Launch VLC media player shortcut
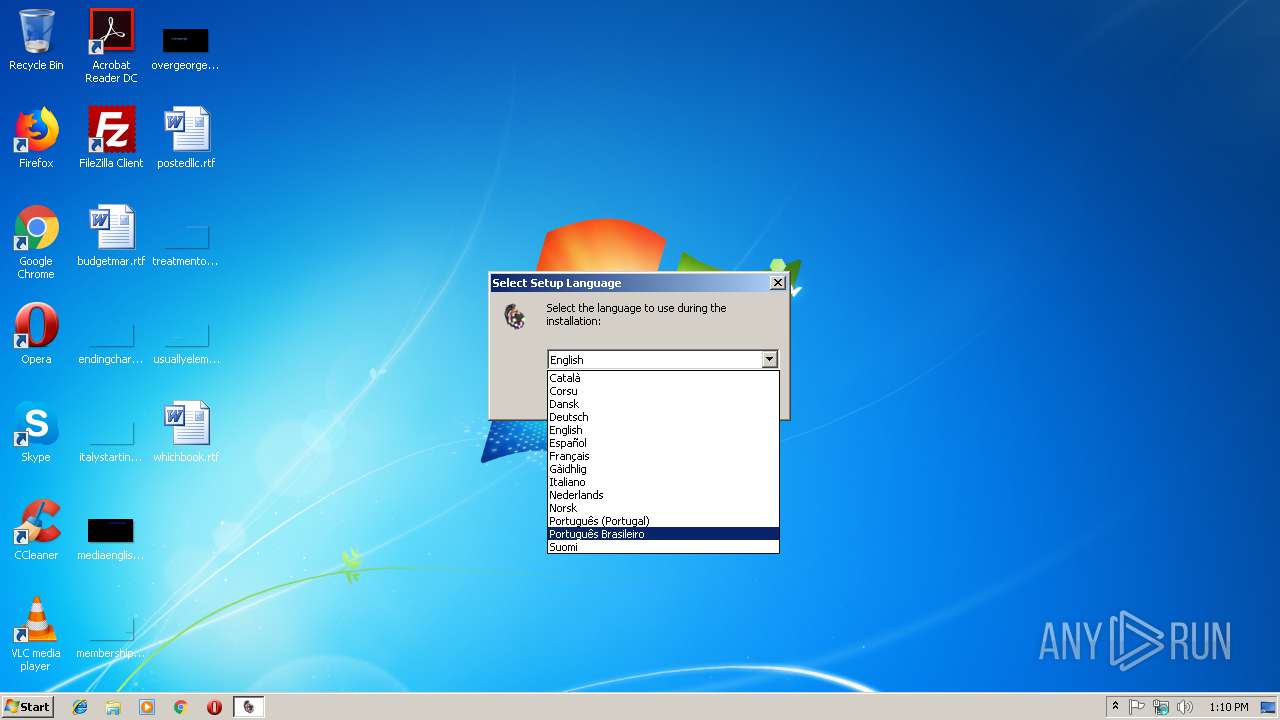Image resolution: width=1280 pixels, height=720 pixels. (36, 634)
